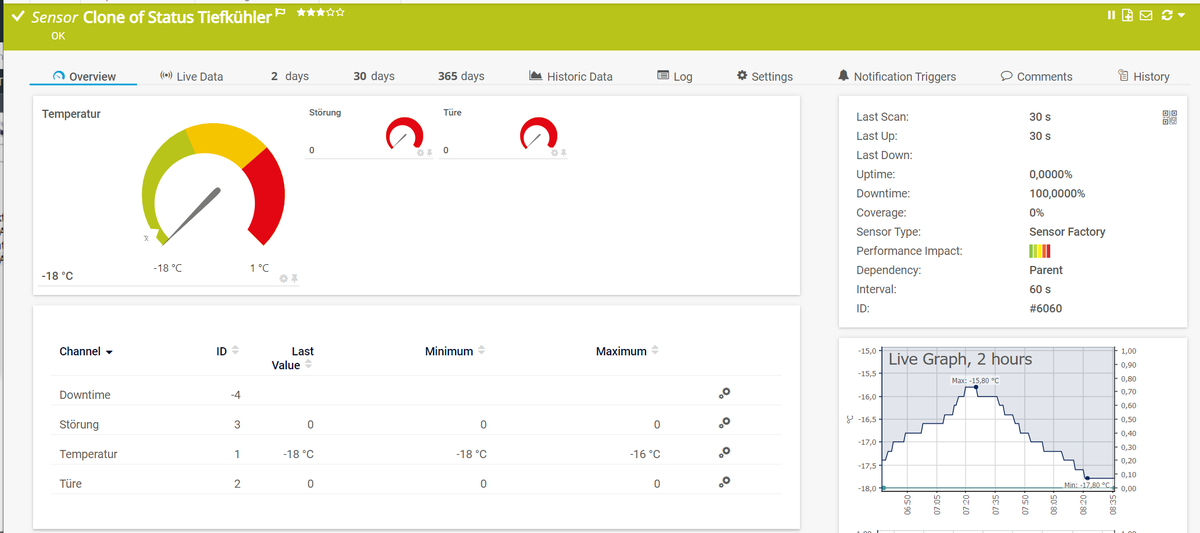Click the large Temperatur gauge
The image size is (1200, 533).
click(x=214, y=186)
